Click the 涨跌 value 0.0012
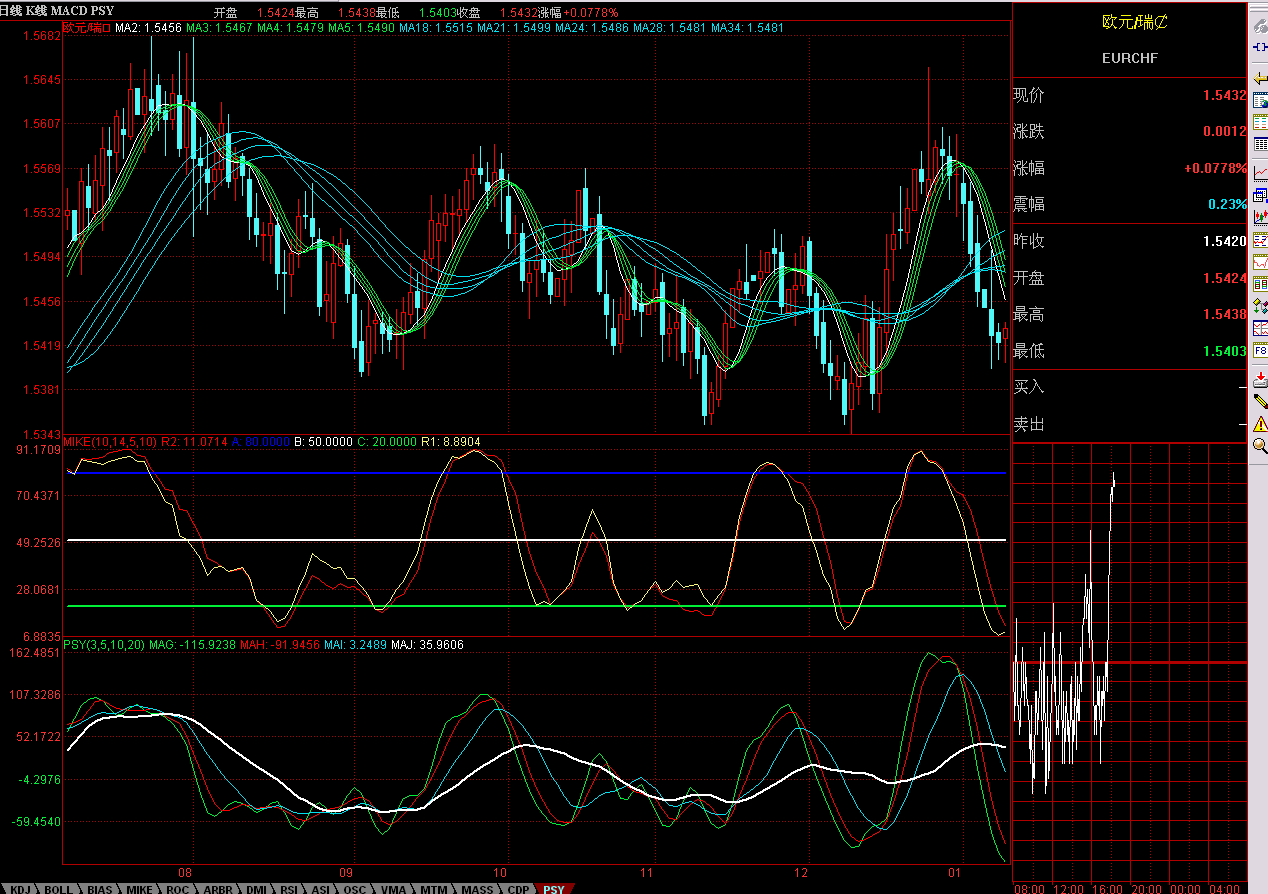The image size is (1268, 894). (x=1225, y=131)
